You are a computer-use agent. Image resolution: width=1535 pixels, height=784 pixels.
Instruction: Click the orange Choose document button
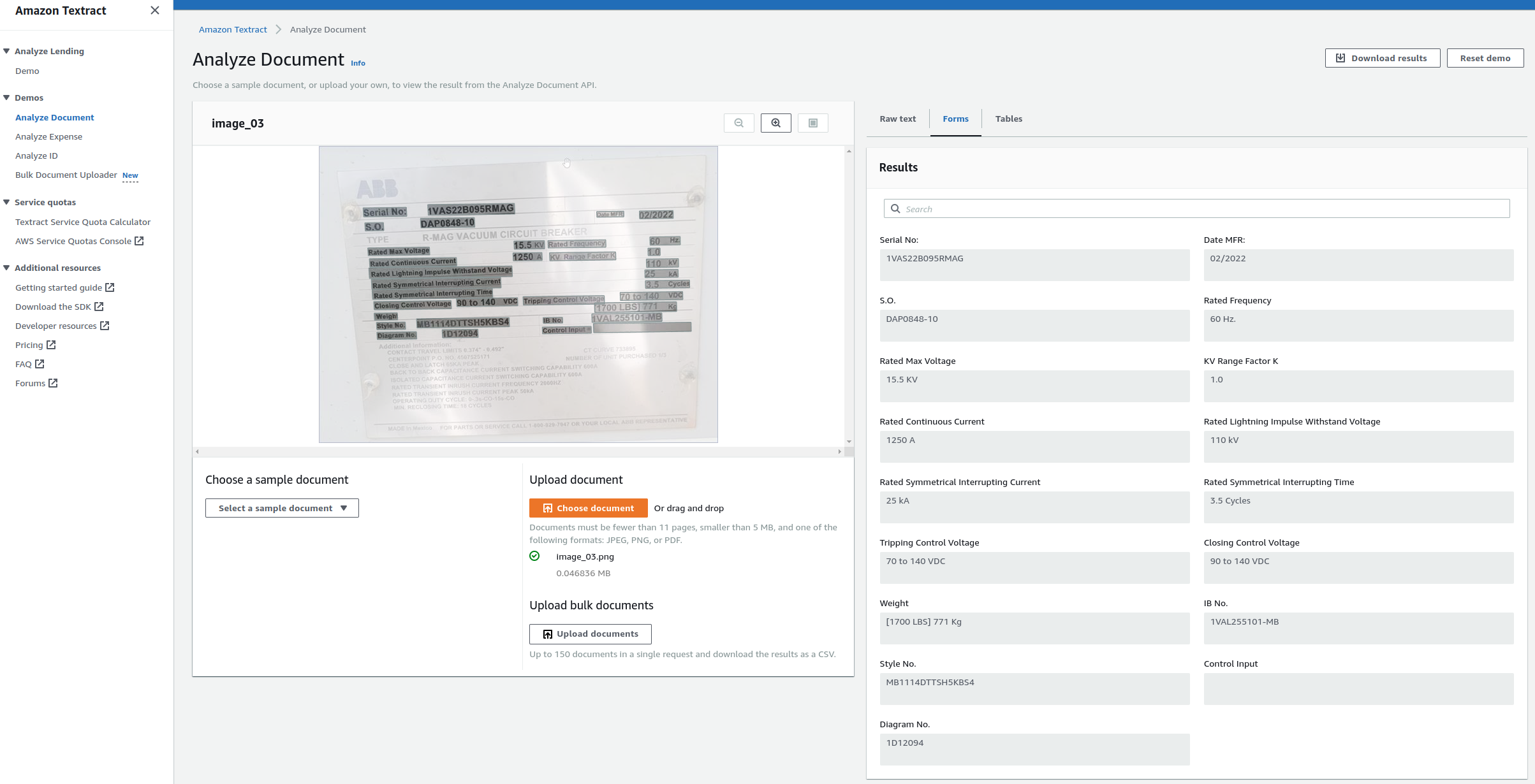(x=588, y=508)
